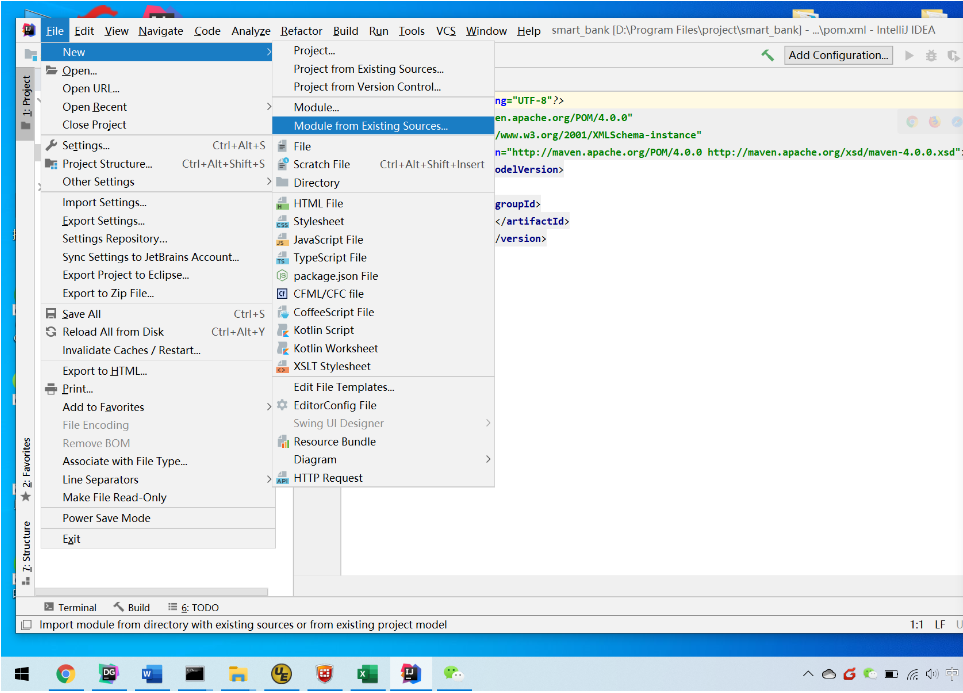The width and height of the screenshot is (963, 693).
Task: Click the XSLT Stylesheet icon
Action: coord(283,366)
